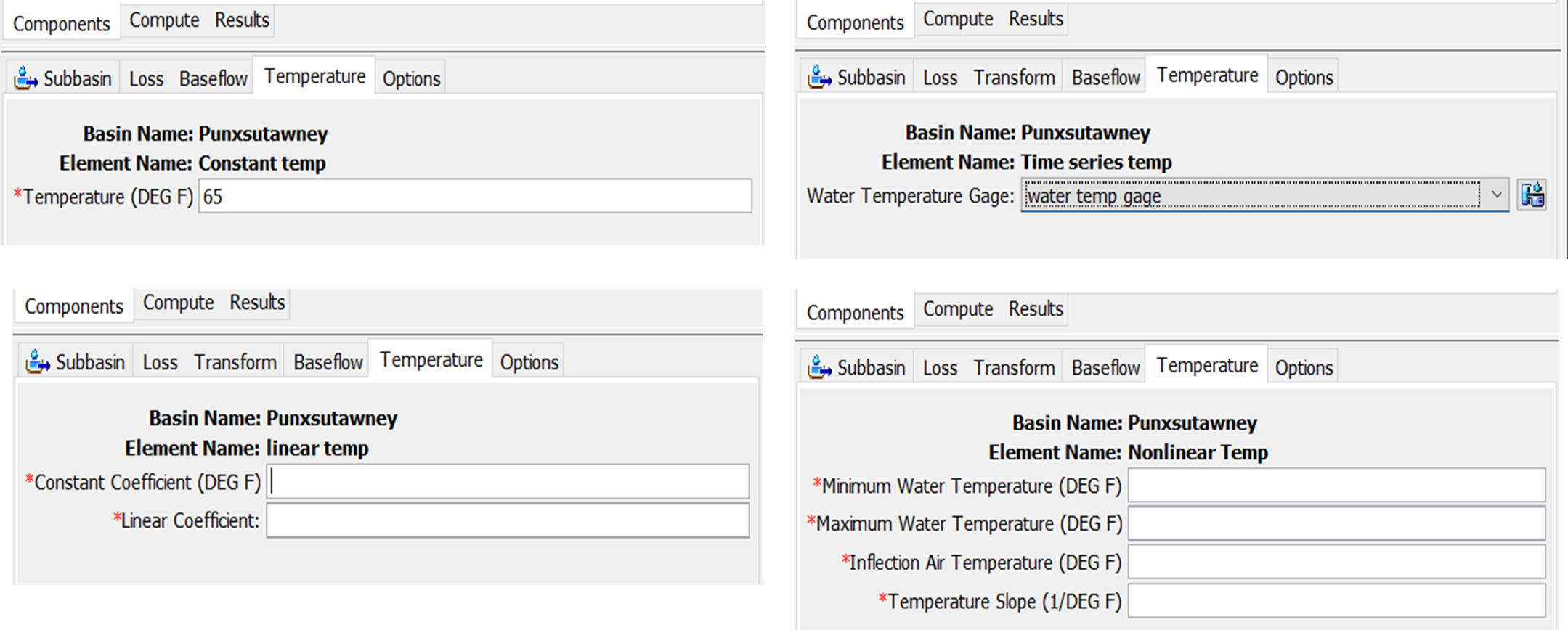
Task: Click the Inflection Air Temperature input field
Action: click(1336, 562)
